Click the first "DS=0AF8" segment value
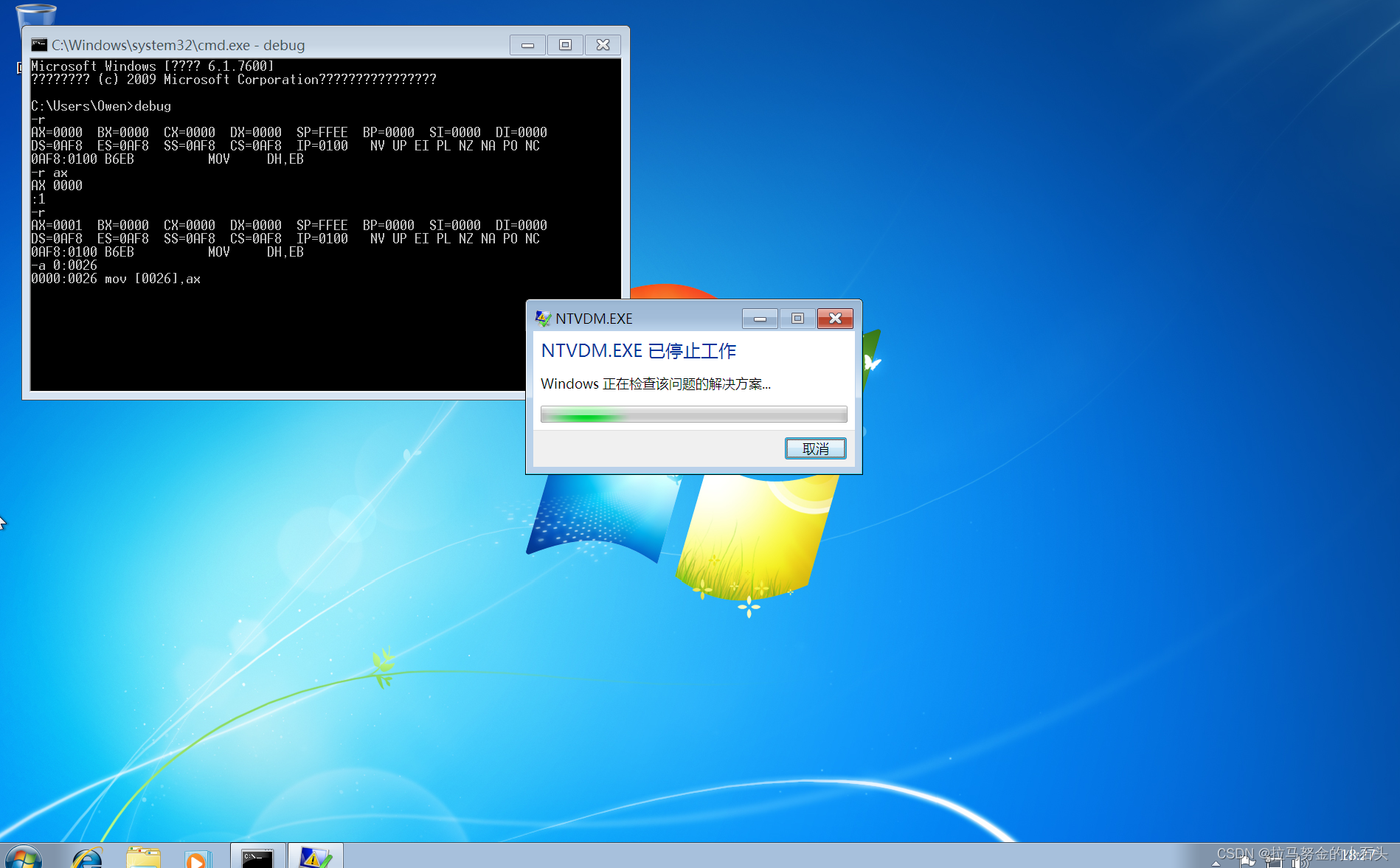The image size is (1400, 868). click(x=57, y=146)
